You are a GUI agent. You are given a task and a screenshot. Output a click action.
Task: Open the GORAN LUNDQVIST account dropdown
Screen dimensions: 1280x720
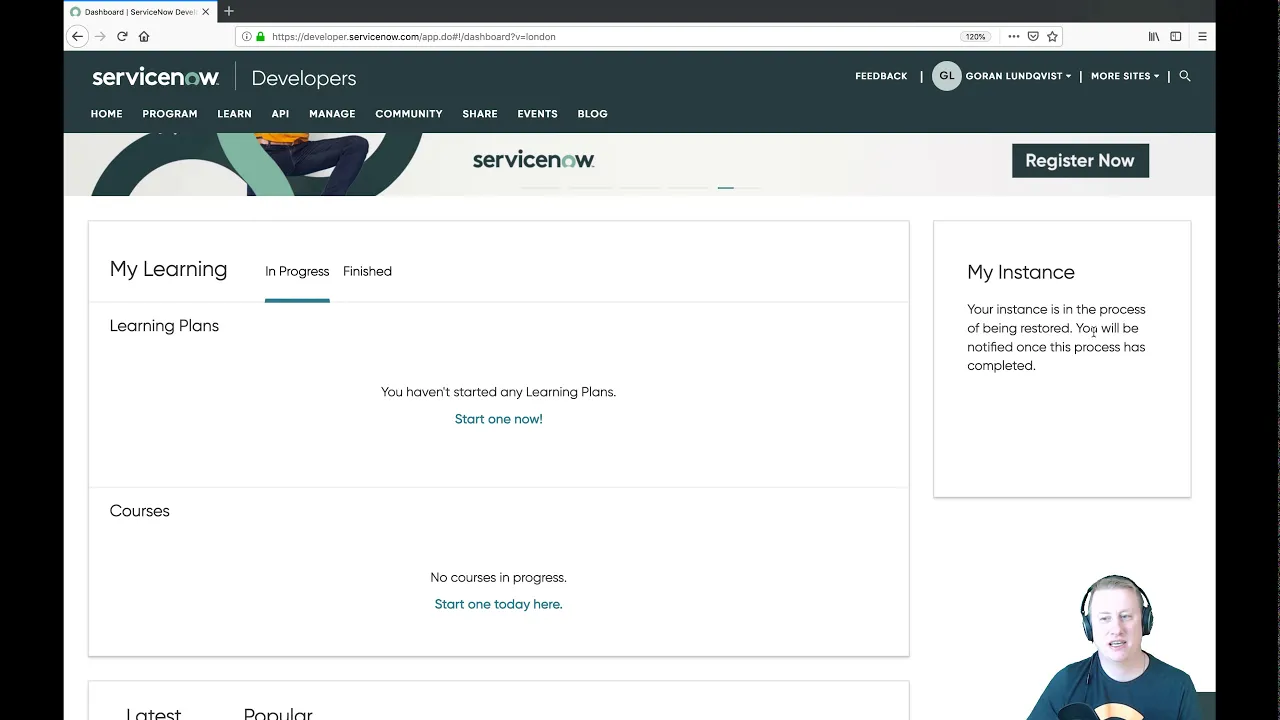(x=1017, y=75)
